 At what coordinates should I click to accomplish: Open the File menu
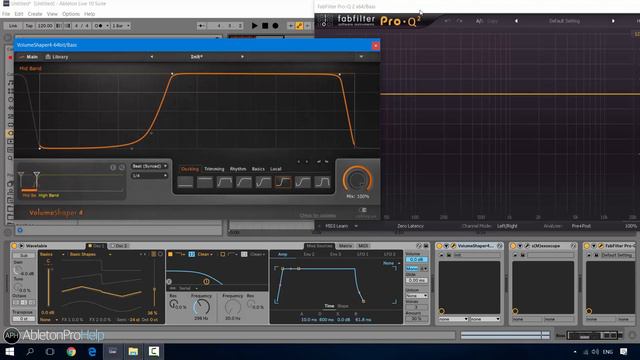(6, 14)
